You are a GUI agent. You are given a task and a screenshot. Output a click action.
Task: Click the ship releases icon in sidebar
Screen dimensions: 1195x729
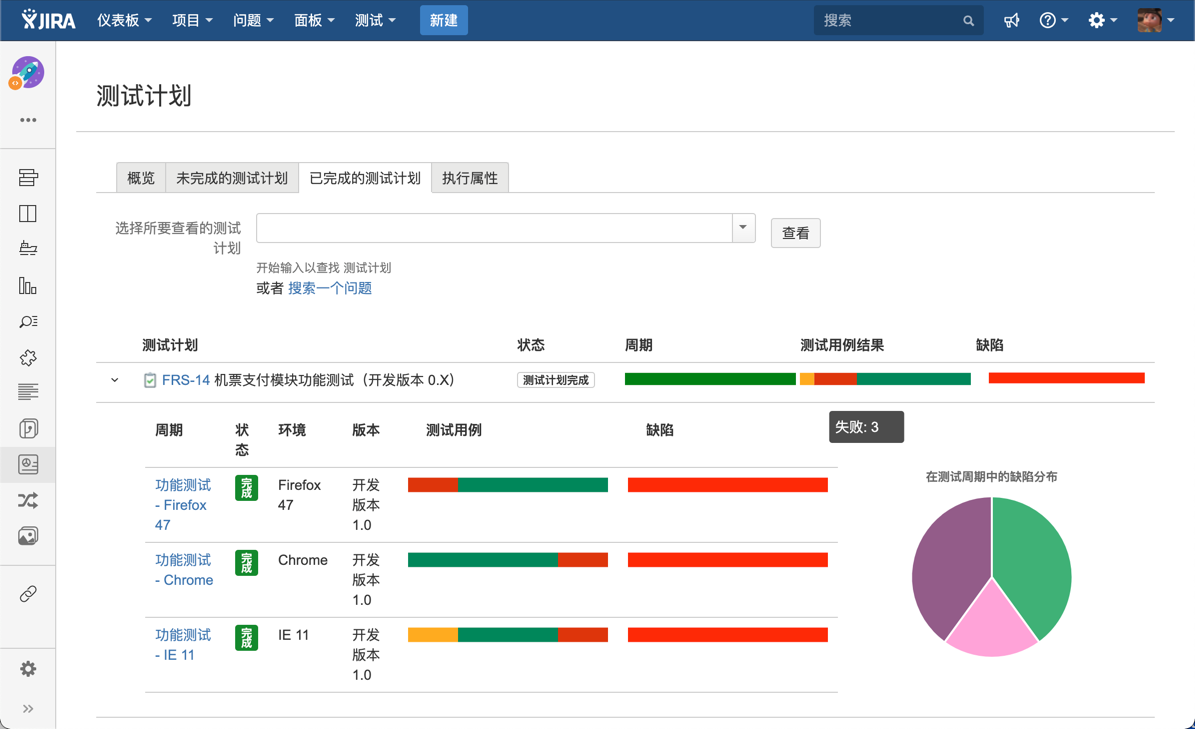(28, 249)
